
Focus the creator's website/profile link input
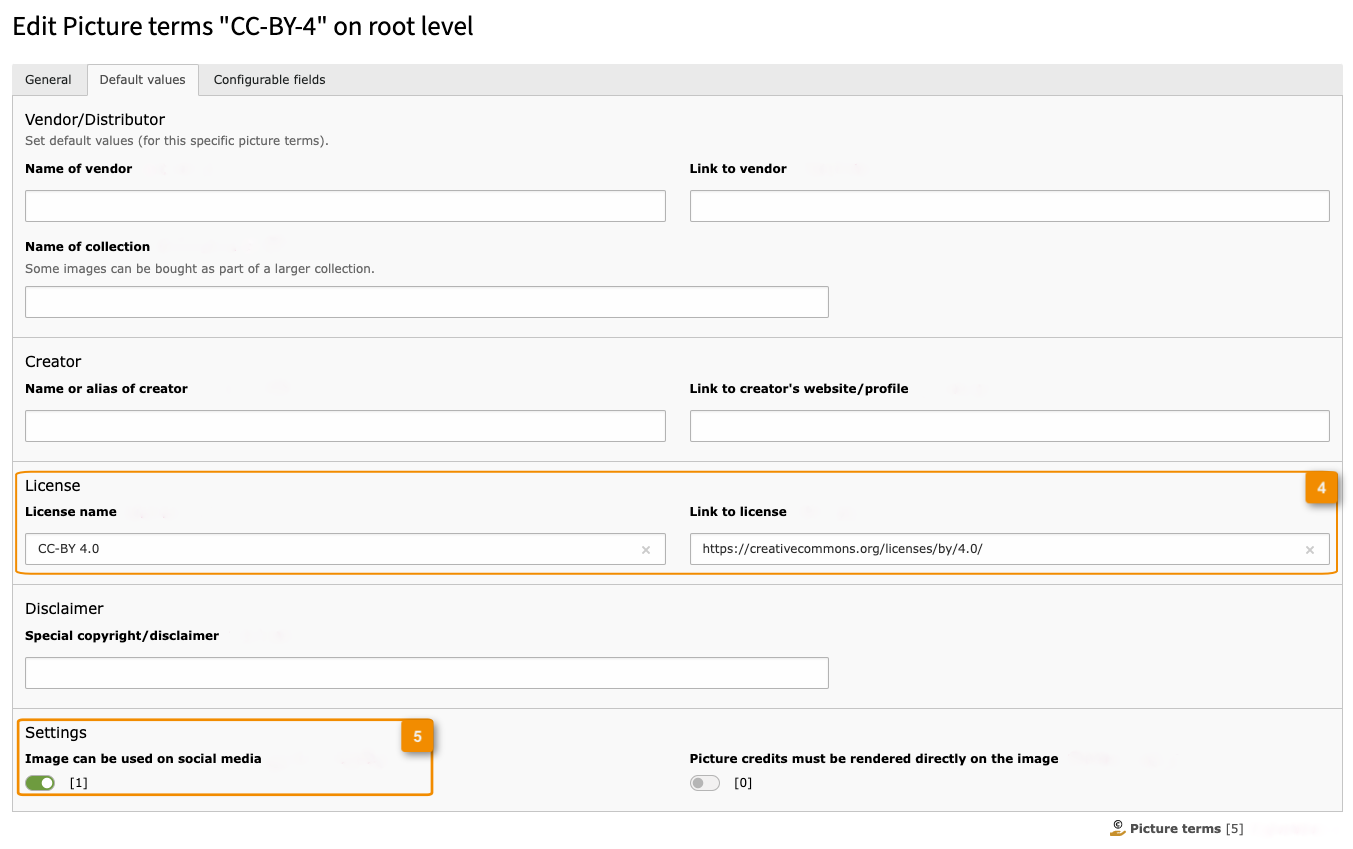click(1009, 426)
